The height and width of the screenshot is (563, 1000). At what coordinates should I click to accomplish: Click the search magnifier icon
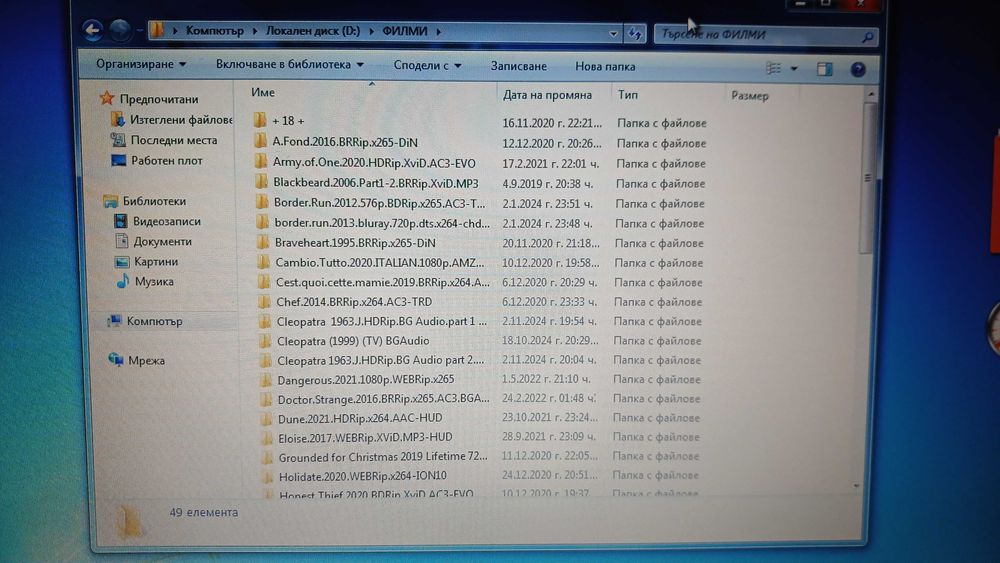point(867,38)
